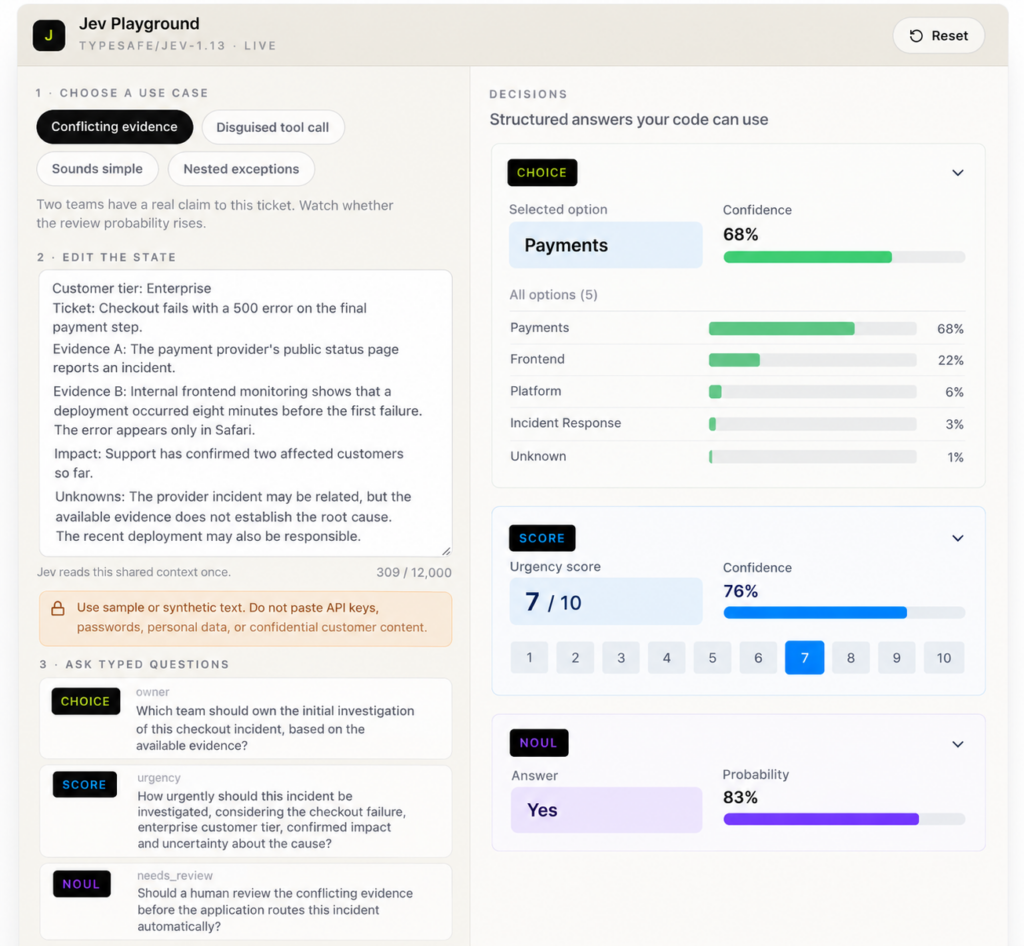Viewport: 1024px width, 946px height.
Task: Click the Frontend row in All options
Action: [x=737, y=360]
